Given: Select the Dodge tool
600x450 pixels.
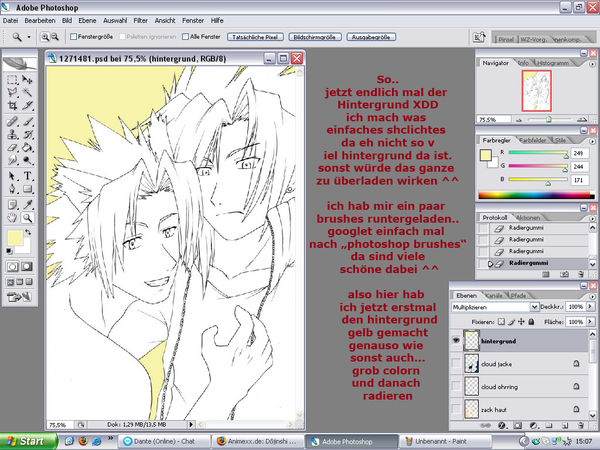Looking at the screenshot, I should click(27, 160).
